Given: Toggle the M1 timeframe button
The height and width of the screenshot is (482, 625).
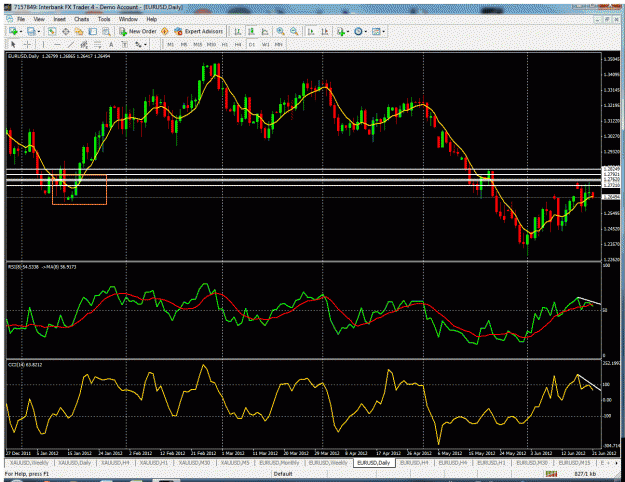Looking at the screenshot, I should pyautogui.click(x=171, y=44).
